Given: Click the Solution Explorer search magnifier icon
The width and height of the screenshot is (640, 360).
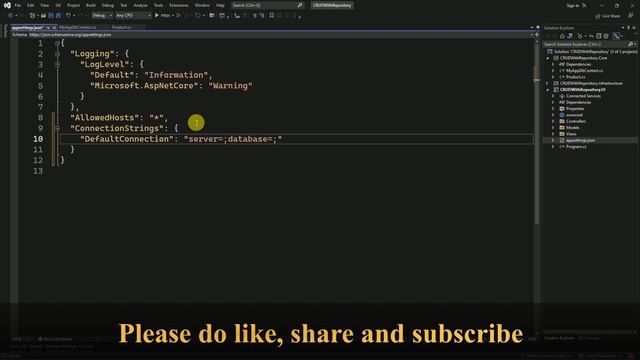Looking at the screenshot, I should (x=631, y=44).
